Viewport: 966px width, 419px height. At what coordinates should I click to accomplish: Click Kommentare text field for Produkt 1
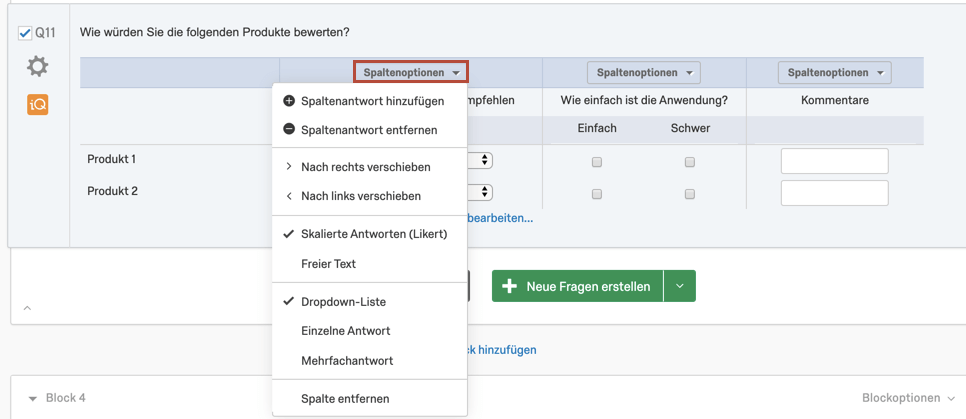pos(835,161)
